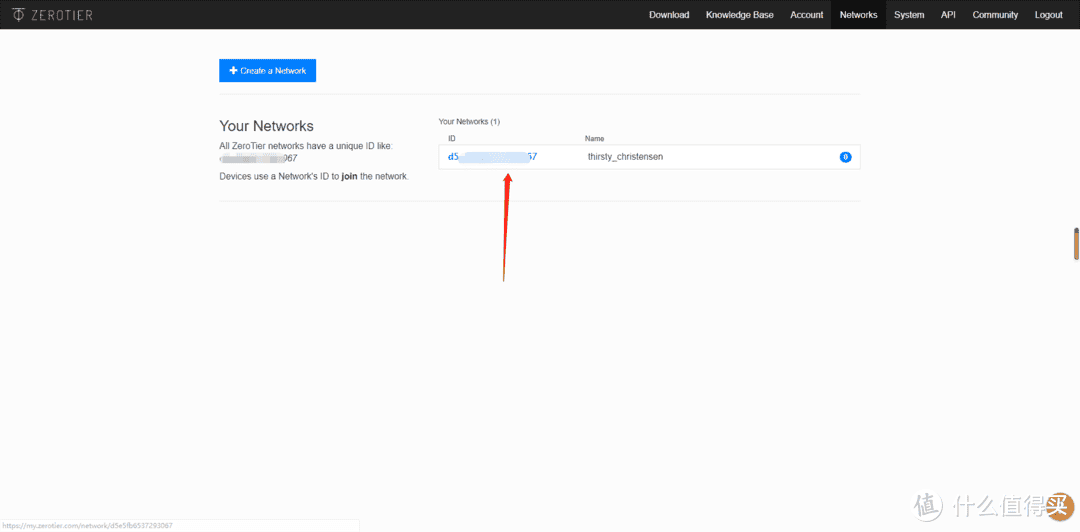Click the Name column header
The image size is (1080, 532).
594,139
